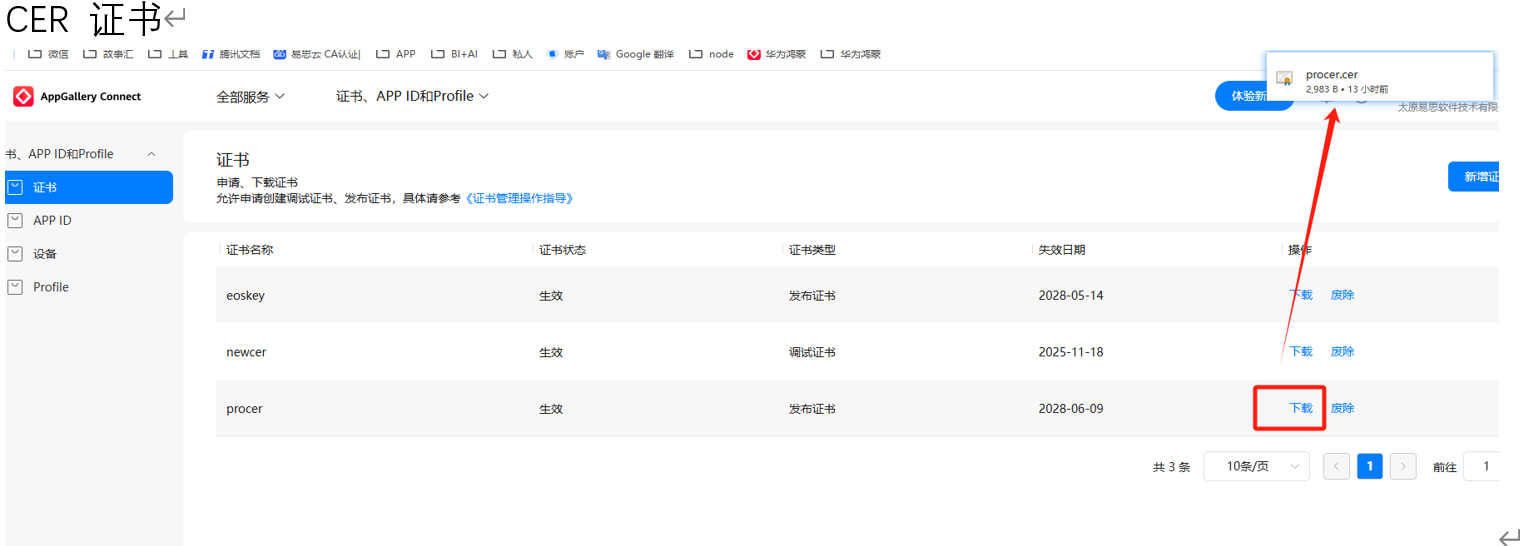Collapse the 证书、APP ID和Profile sidebar section
Screen dimensions: 1521x546
click(152, 154)
